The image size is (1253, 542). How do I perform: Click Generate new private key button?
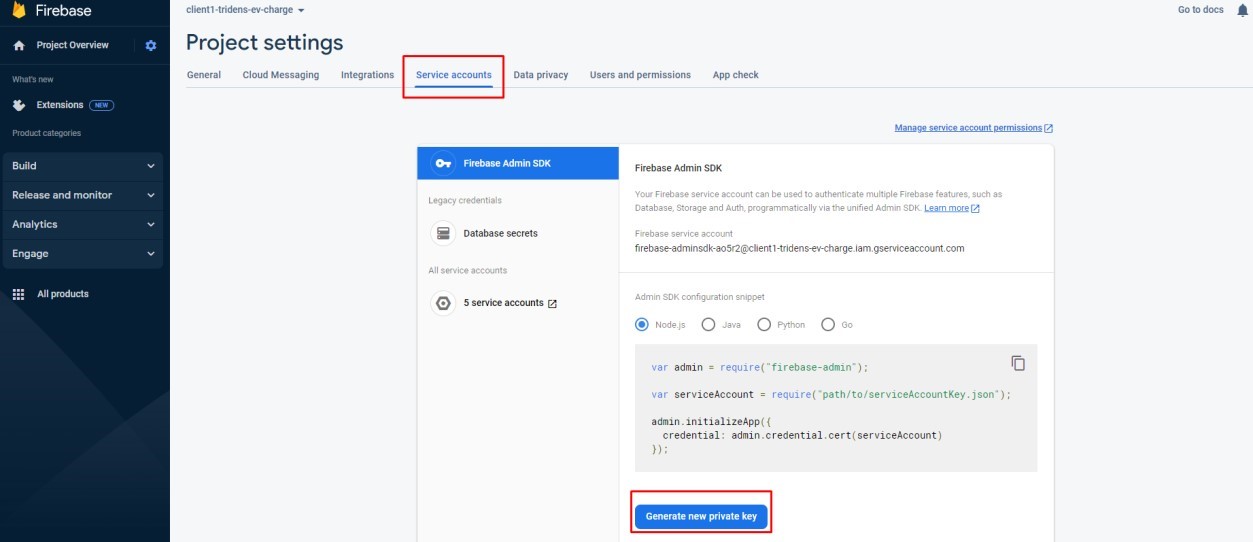pos(701,516)
